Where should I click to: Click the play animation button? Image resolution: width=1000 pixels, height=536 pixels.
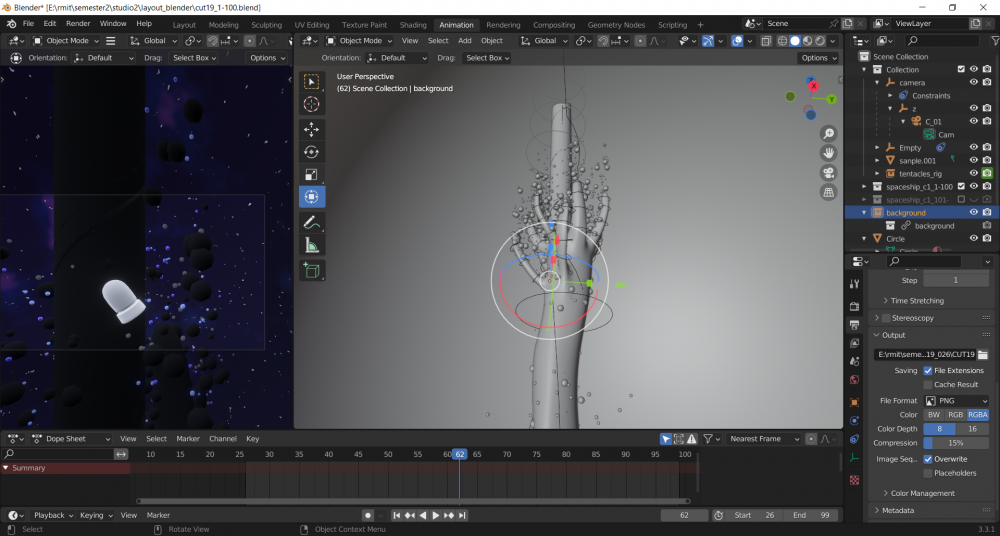coord(436,515)
